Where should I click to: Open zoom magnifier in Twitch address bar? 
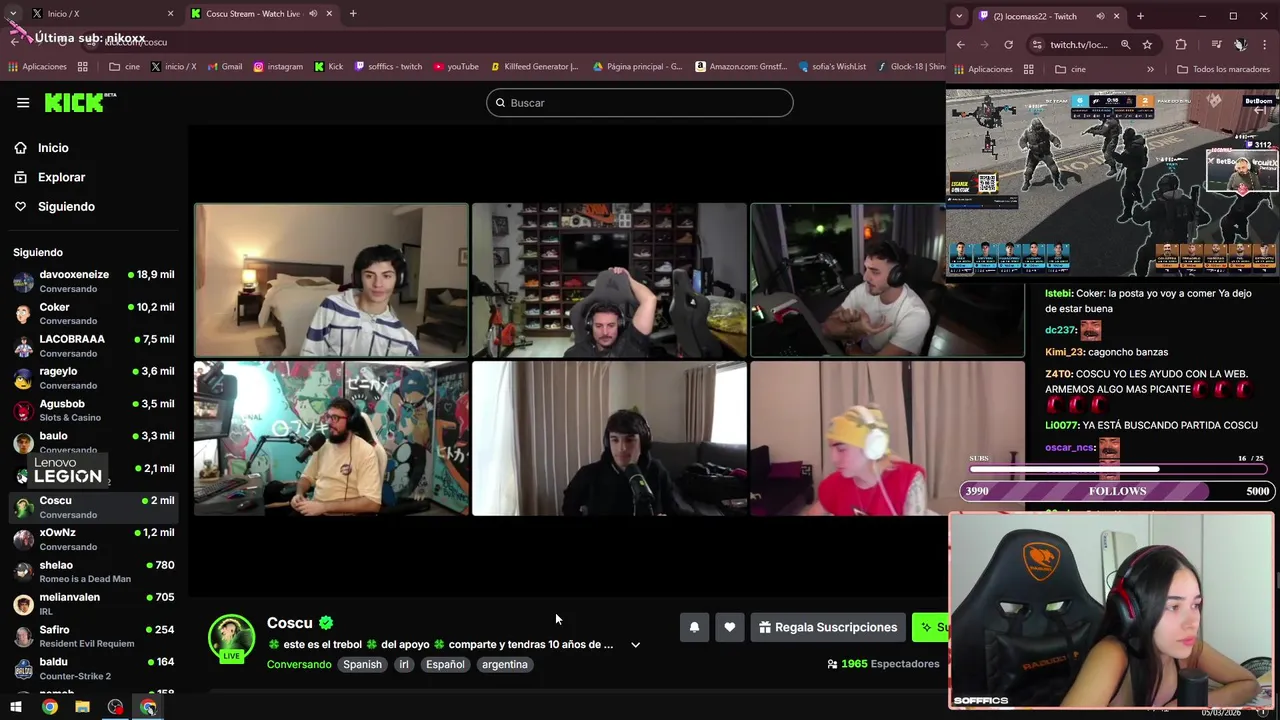pyautogui.click(x=1125, y=45)
